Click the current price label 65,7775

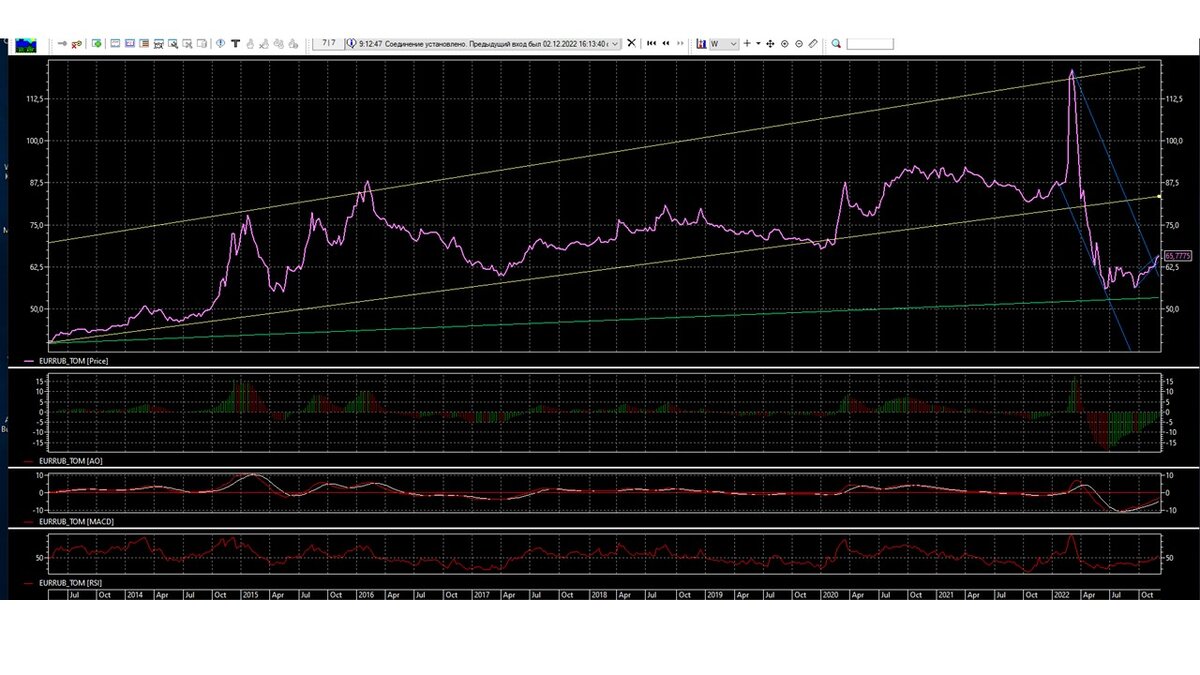pyautogui.click(x=1177, y=256)
